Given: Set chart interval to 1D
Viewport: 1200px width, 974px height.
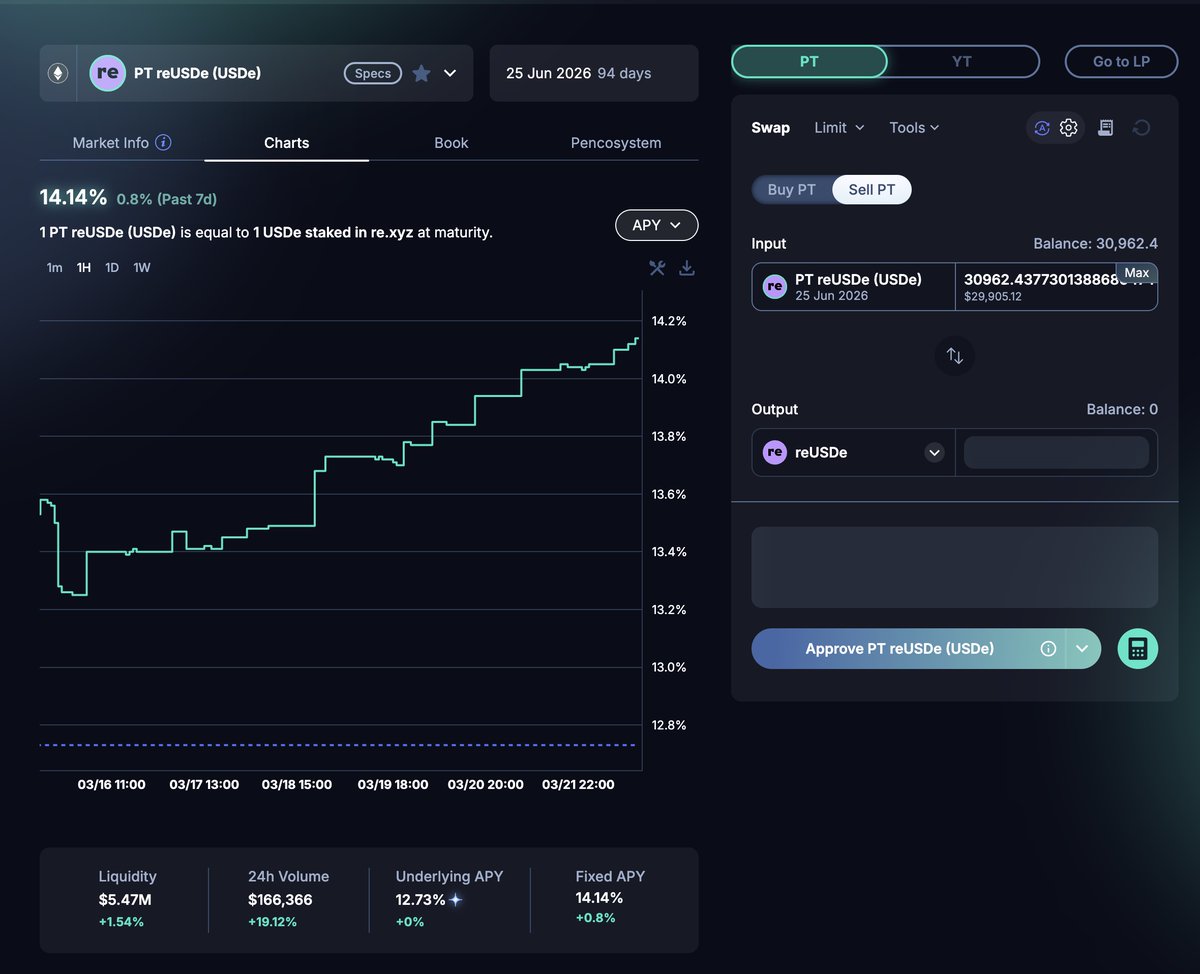Looking at the screenshot, I should (112, 267).
